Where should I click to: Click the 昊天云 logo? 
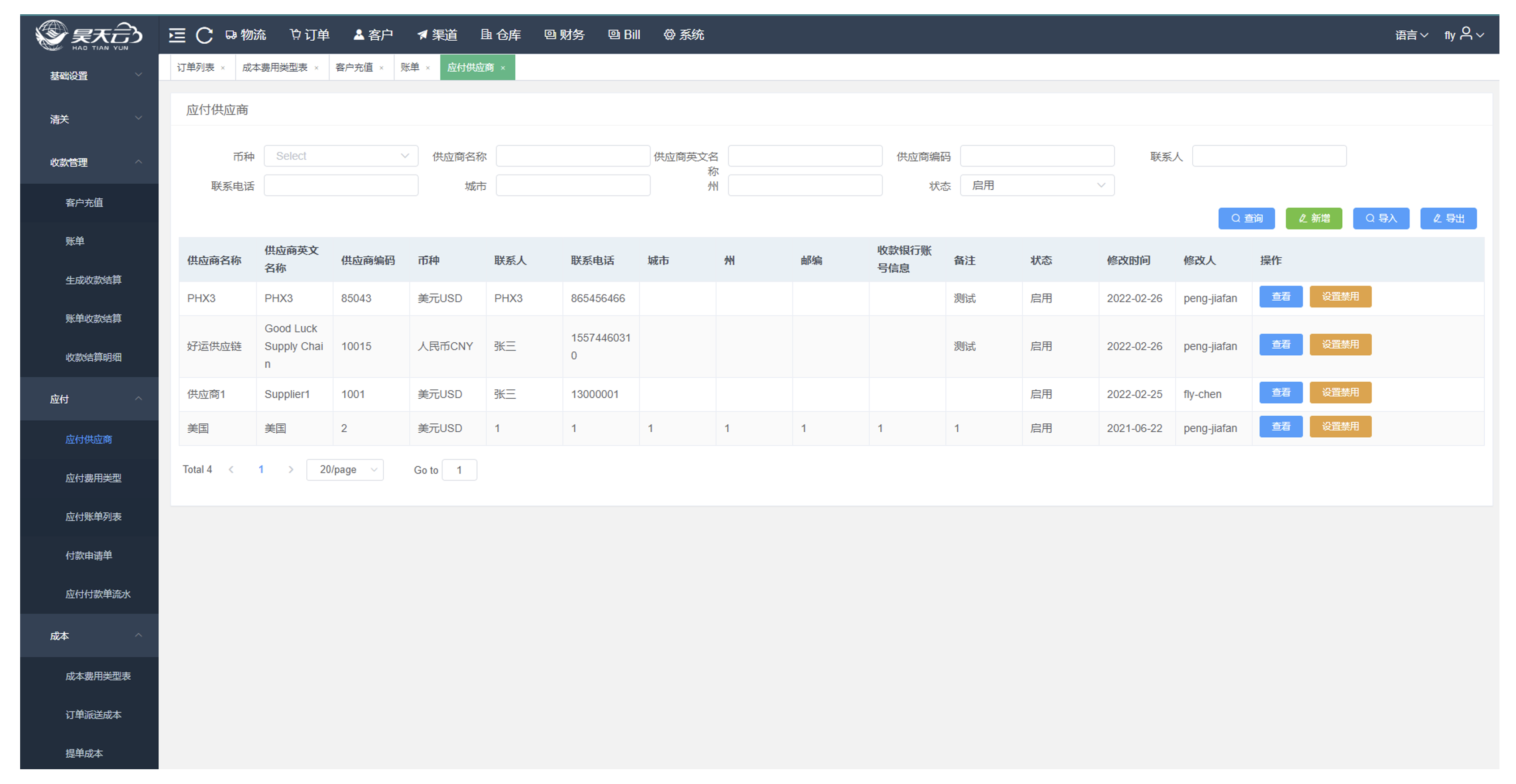[x=88, y=35]
